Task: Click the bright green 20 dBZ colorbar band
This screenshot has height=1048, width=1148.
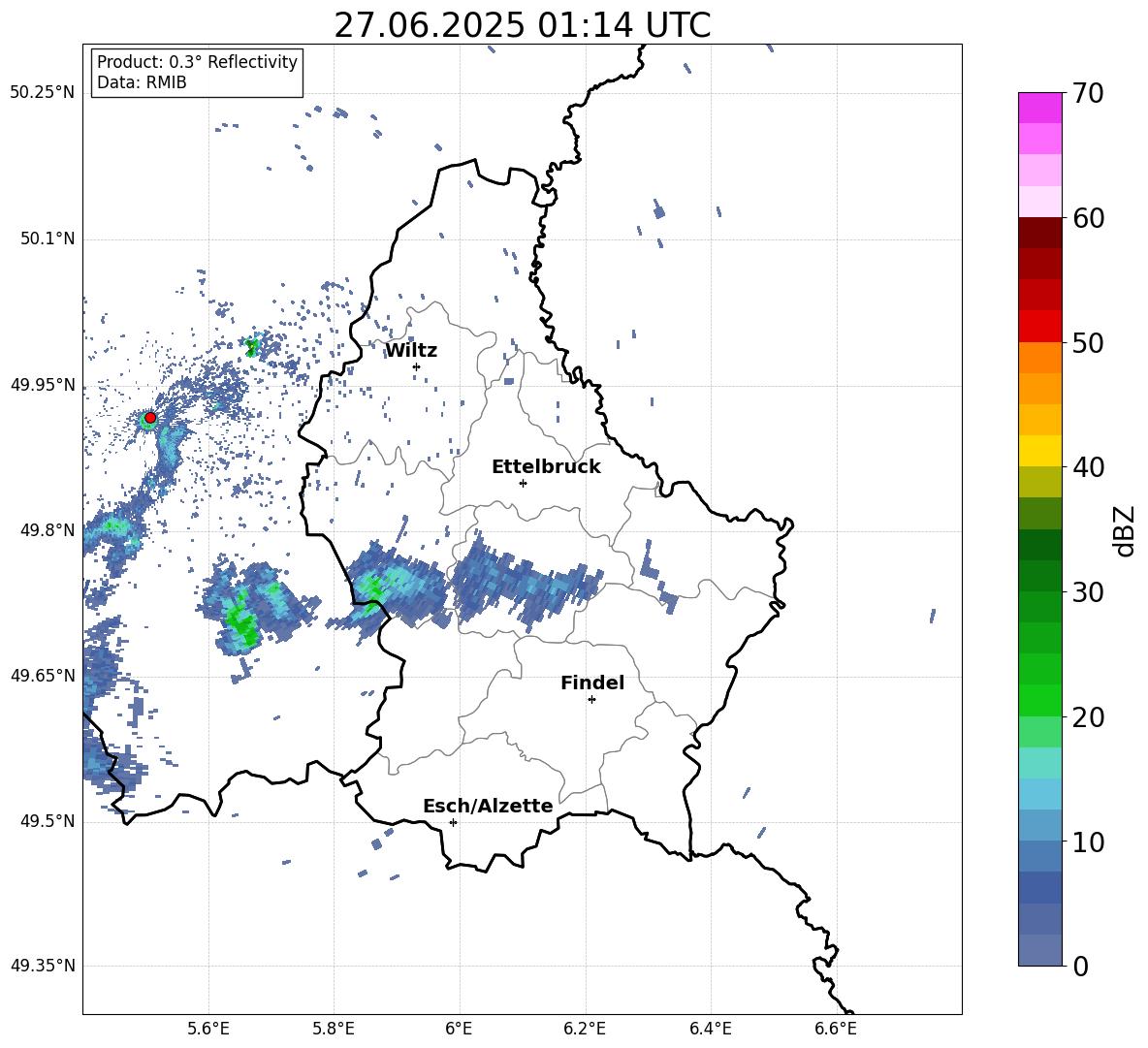Action: 1039,700
